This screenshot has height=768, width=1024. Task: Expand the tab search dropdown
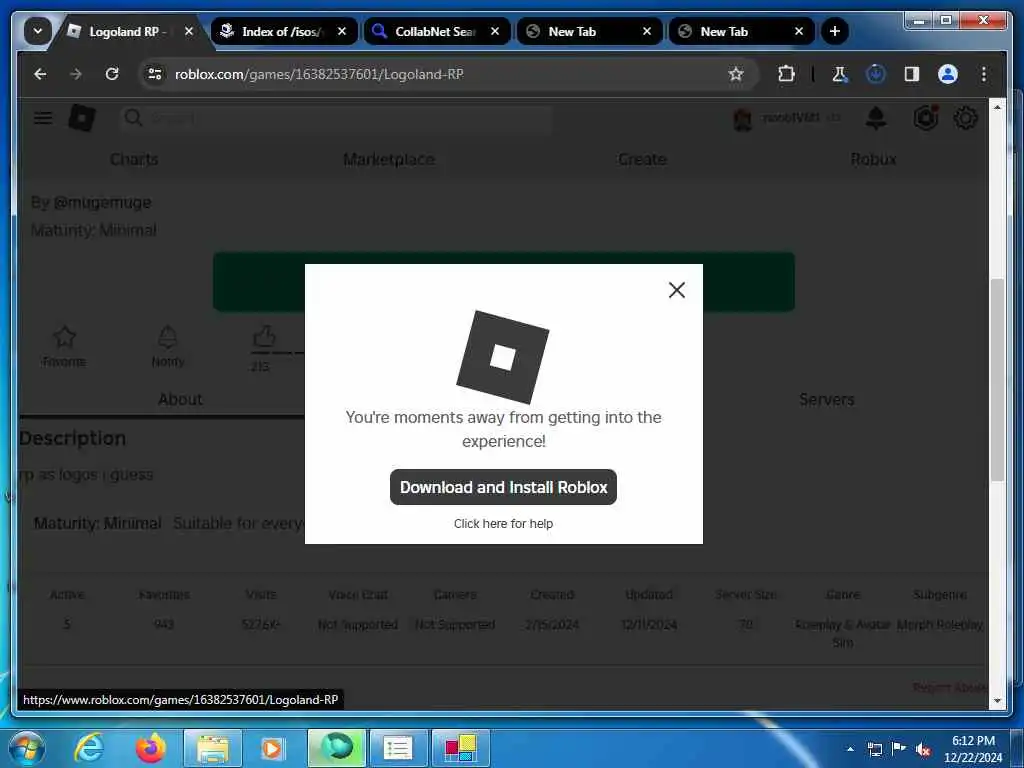point(37,31)
